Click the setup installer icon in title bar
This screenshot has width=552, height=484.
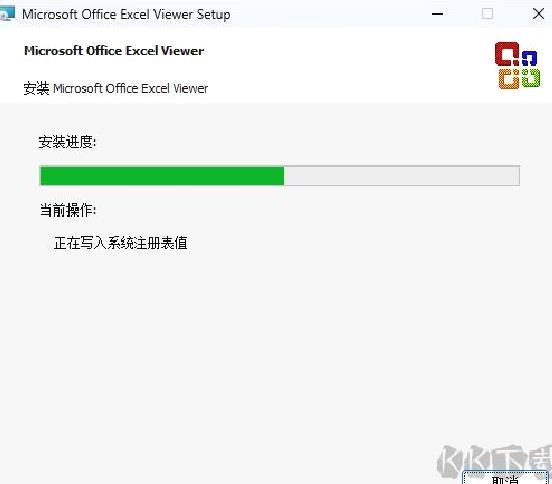(x=6, y=14)
